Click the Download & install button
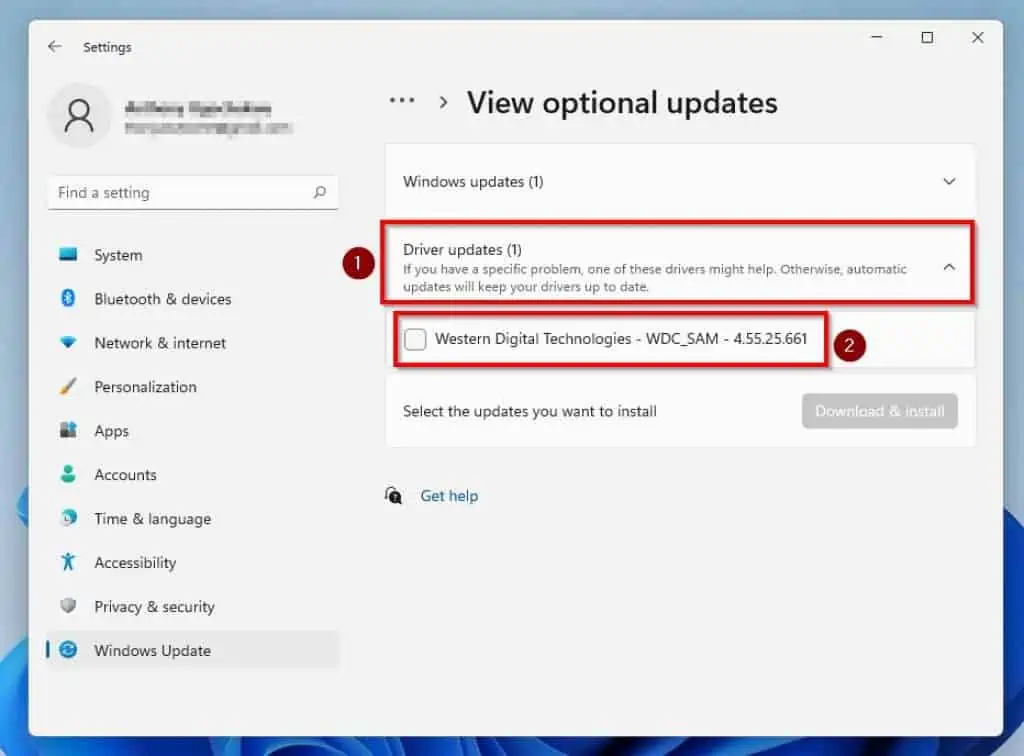This screenshot has height=756, width=1024. (880, 411)
